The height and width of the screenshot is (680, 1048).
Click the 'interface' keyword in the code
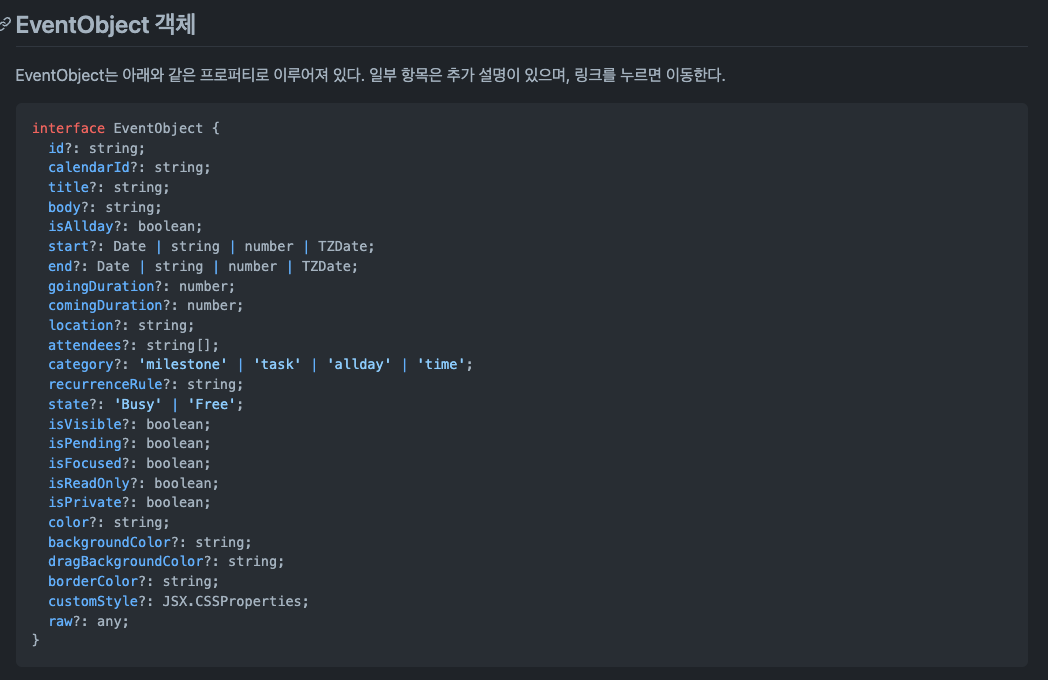pyautogui.click(x=68, y=128)
